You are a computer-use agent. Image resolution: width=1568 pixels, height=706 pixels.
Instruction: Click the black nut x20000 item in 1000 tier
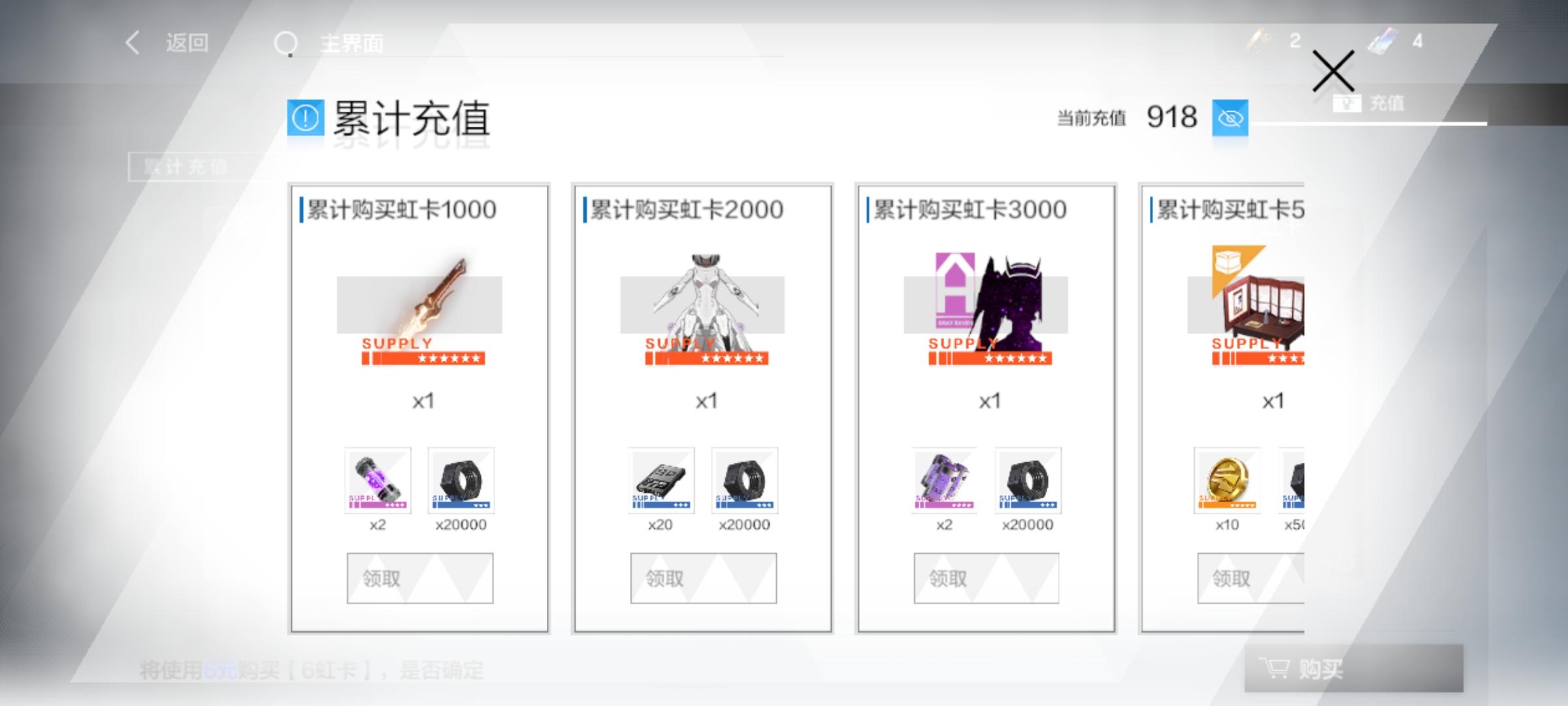(461, 480)
